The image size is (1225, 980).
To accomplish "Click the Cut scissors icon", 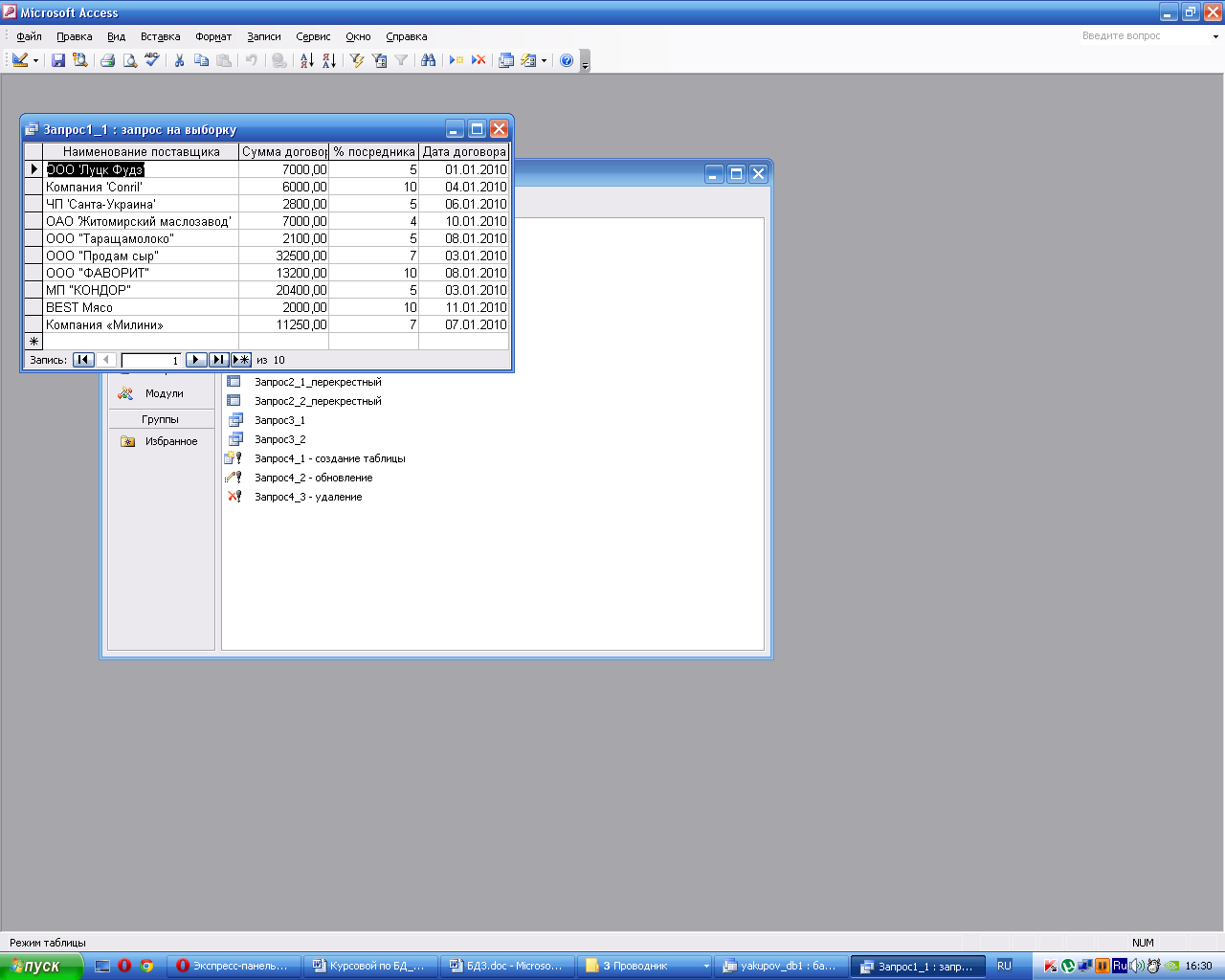I will 179,60.
